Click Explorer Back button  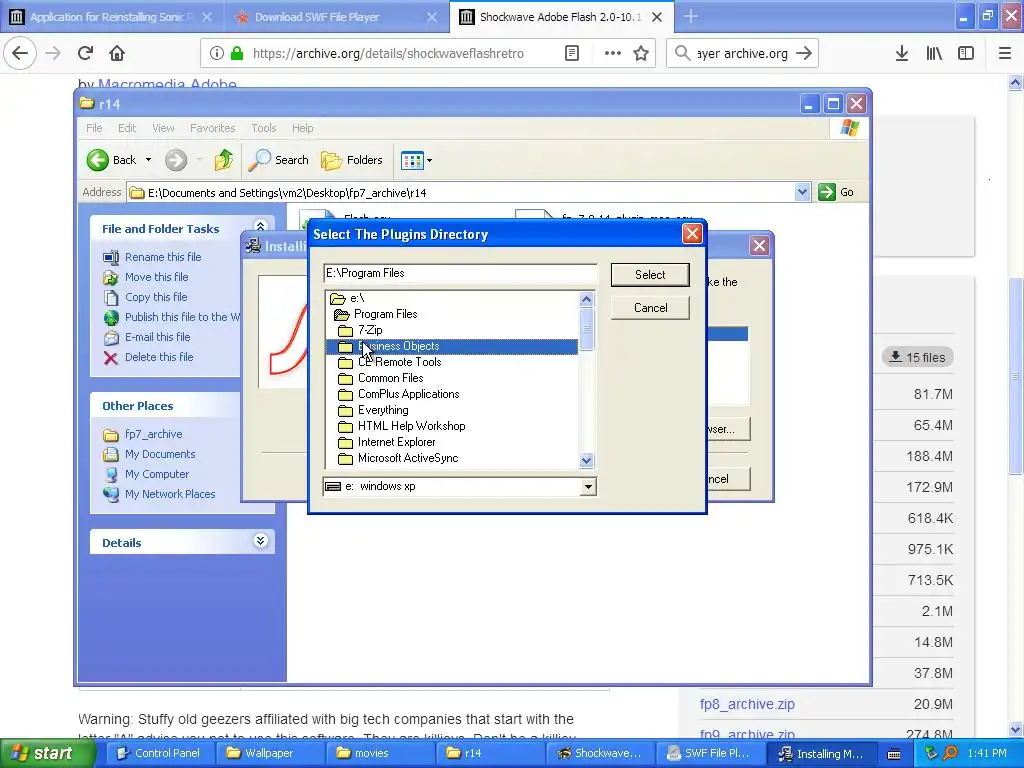(112, 160)
